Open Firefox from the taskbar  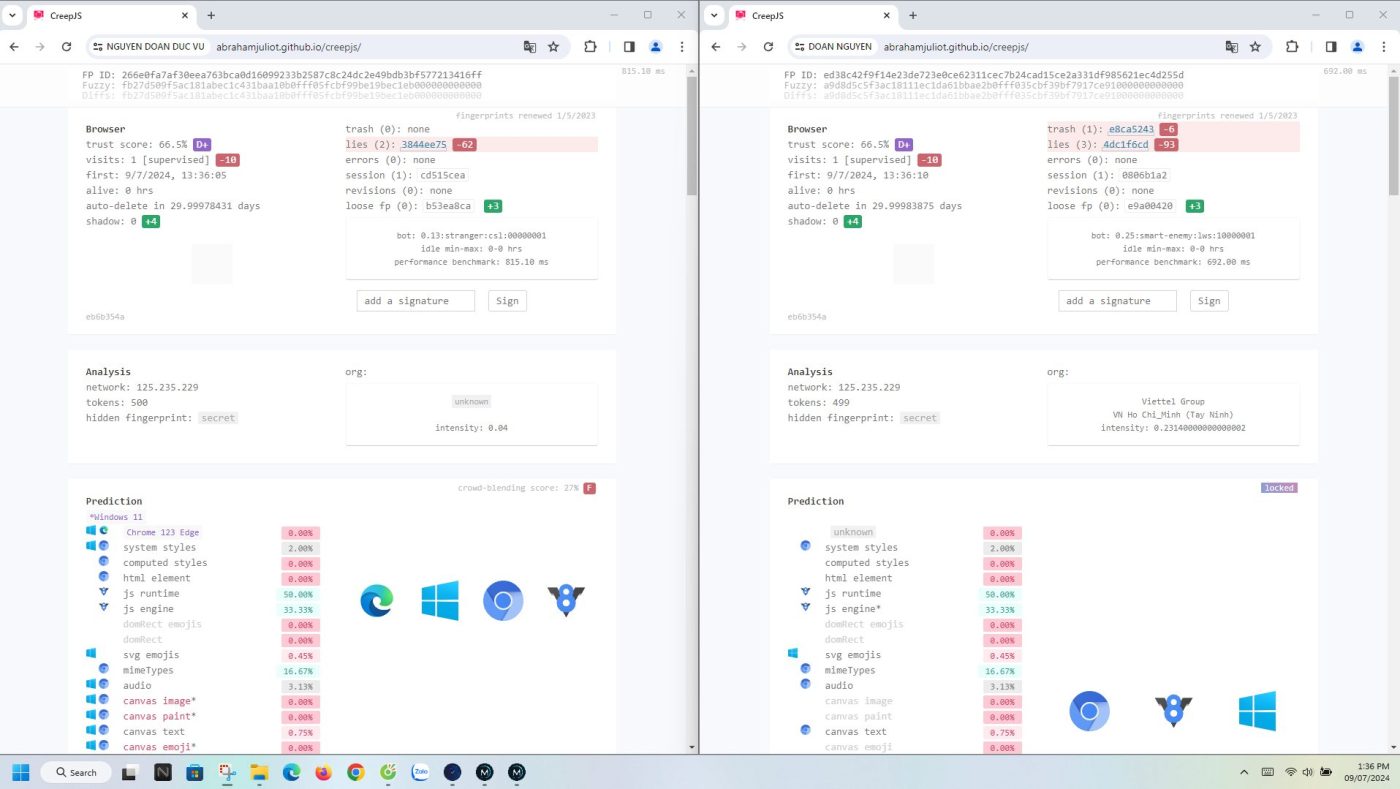pos(323,772)
